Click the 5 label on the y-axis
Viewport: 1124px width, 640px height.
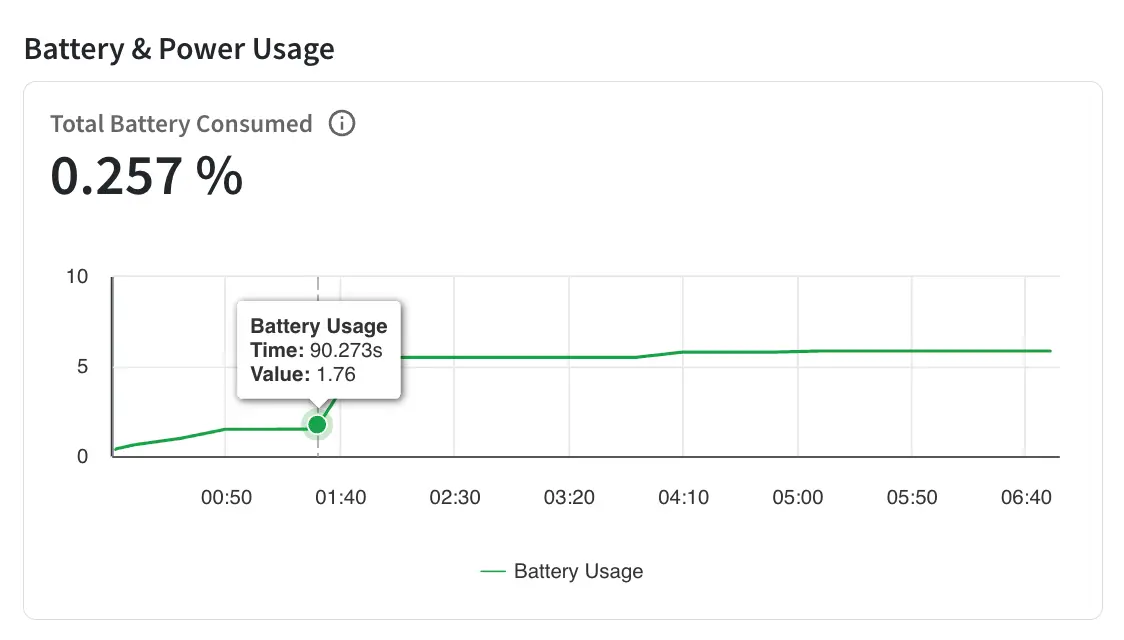point(82,367)
